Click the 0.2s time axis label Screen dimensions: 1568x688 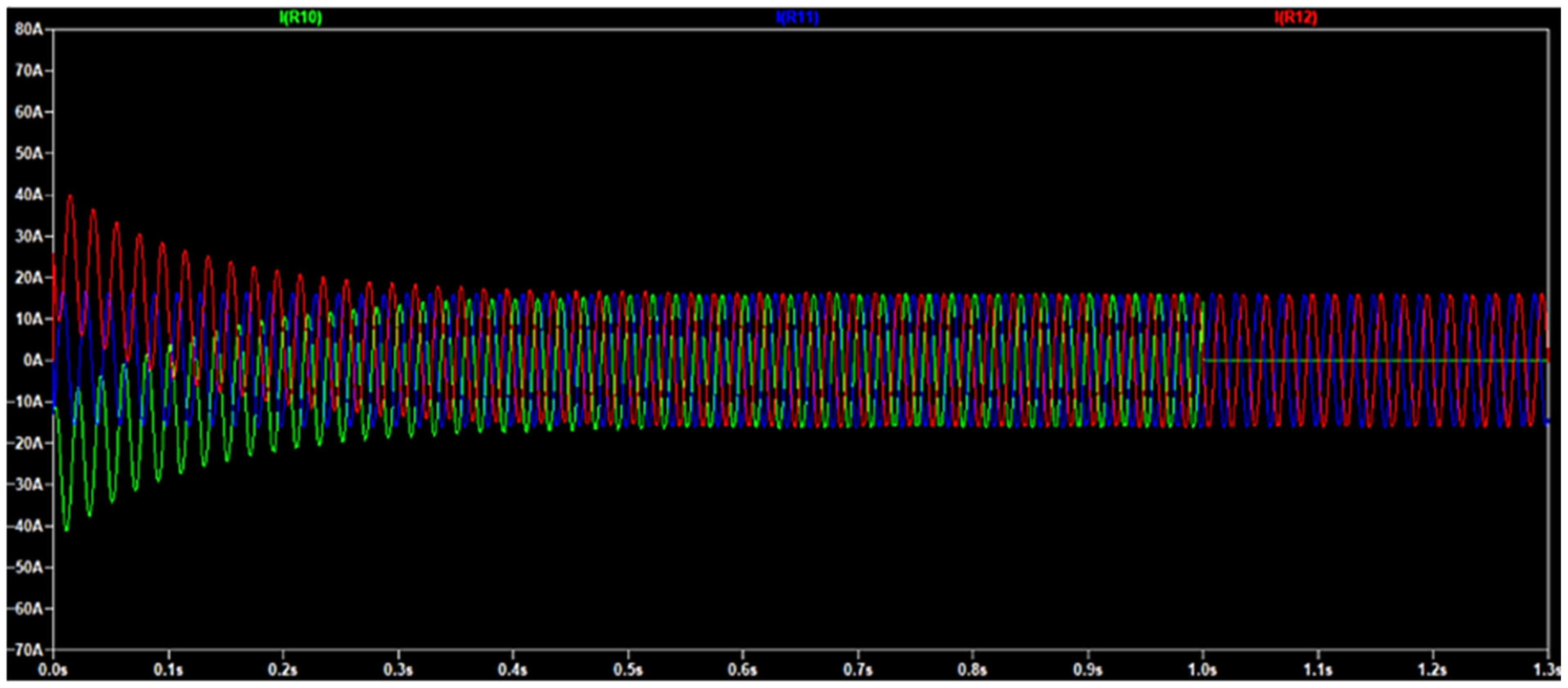click(x=283, y=670)
